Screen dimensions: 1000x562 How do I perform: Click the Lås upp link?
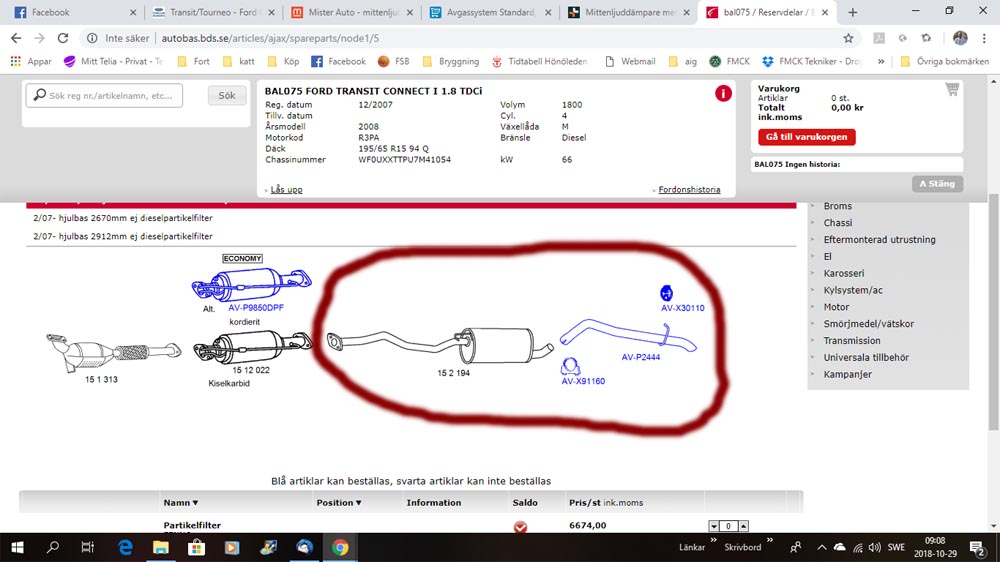click(x=286, y=189)
